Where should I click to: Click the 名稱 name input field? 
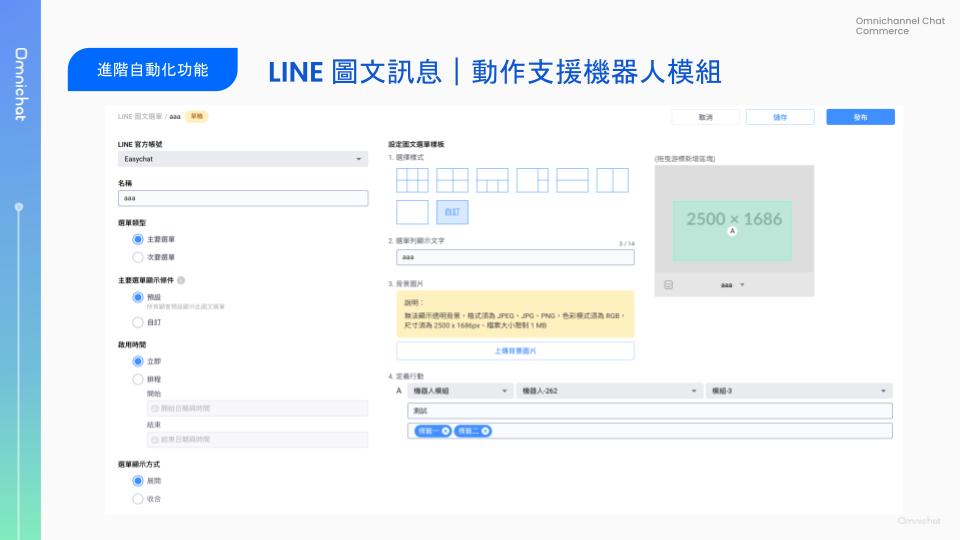(x=243, y=198)
